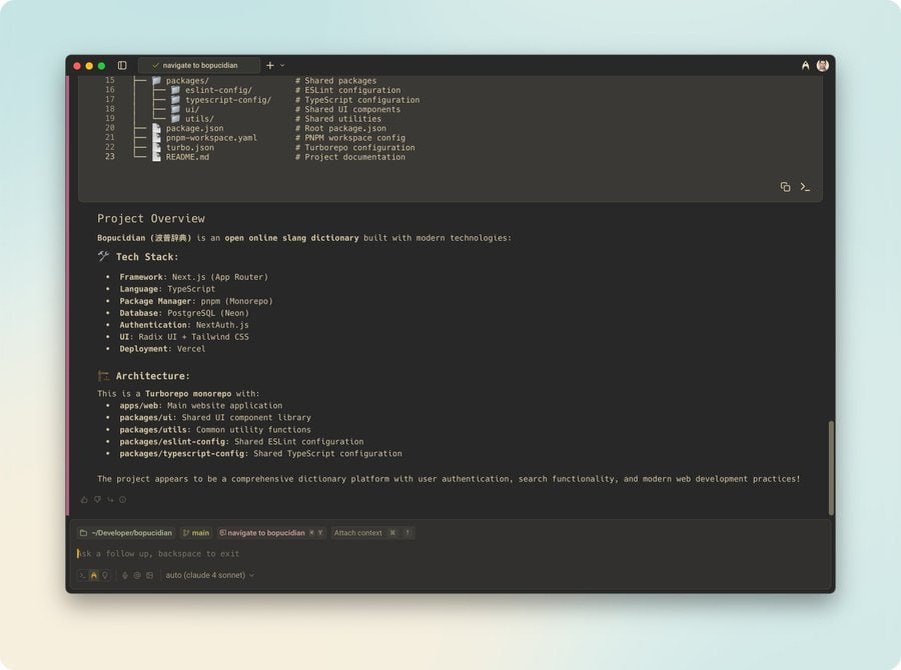Click the 'apps/web: Main website application' line
This screenshot has width=901, height=670.
[201, 406]
